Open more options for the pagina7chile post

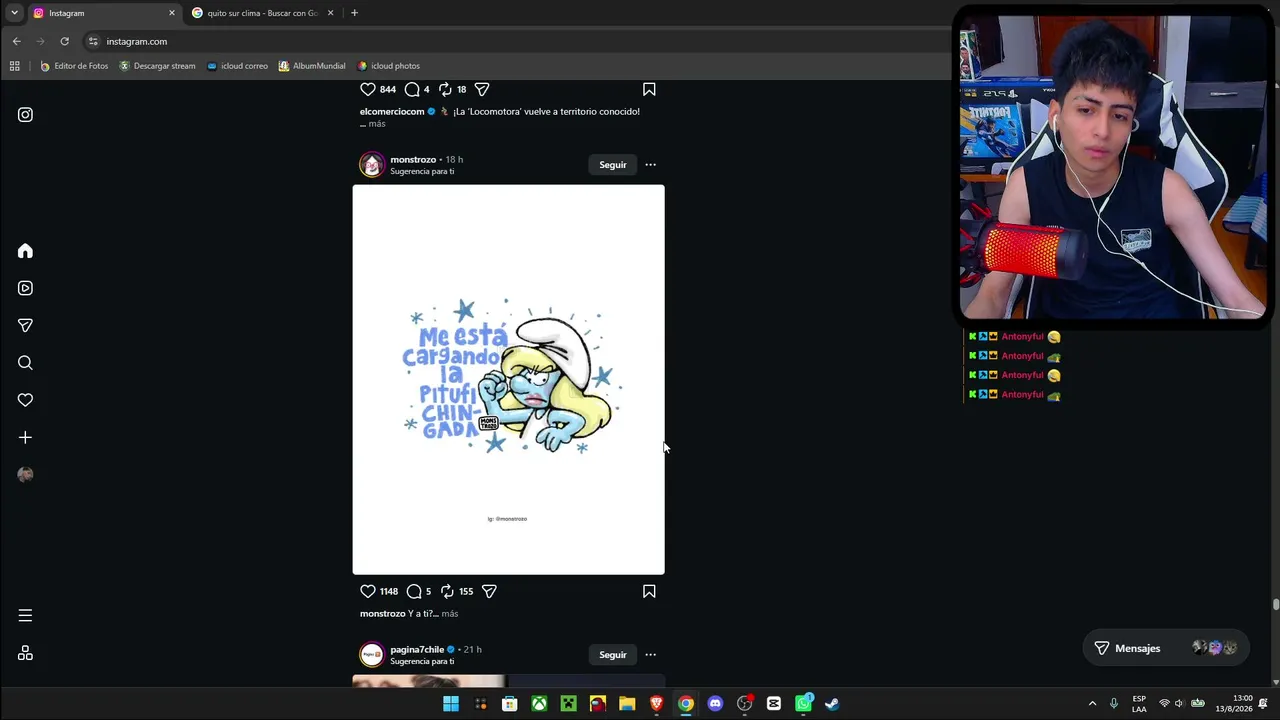tap(650, 655)
